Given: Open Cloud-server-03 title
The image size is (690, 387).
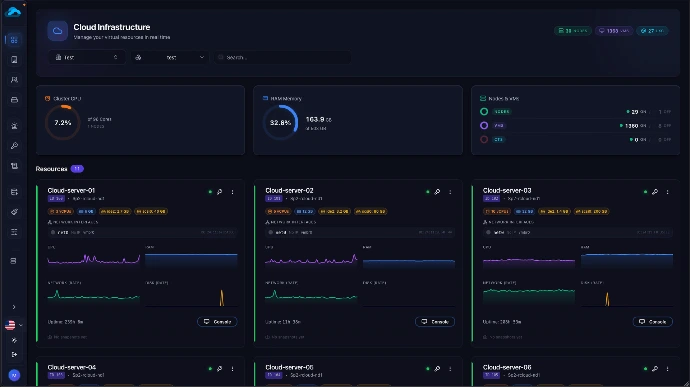Looking at the screenshot, I should [x=507, y=191].
